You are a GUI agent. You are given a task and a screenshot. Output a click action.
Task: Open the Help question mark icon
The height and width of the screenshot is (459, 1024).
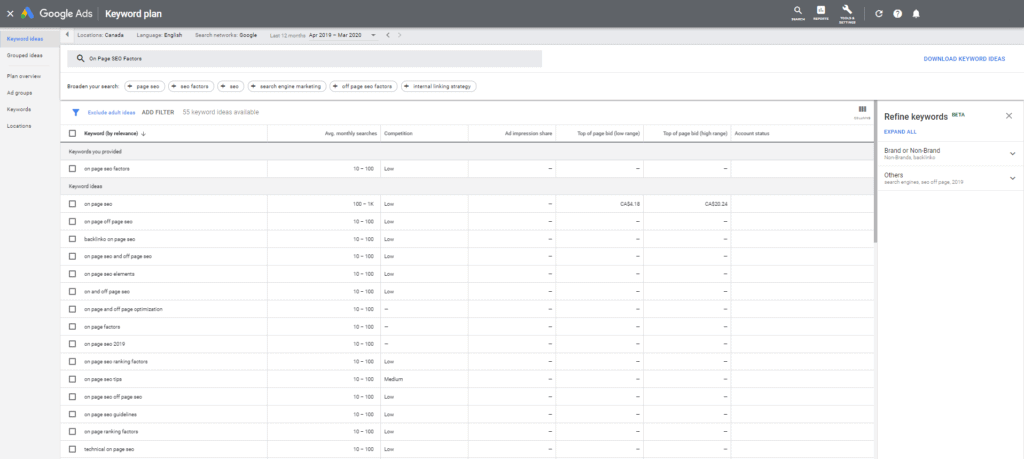(897, 14)
